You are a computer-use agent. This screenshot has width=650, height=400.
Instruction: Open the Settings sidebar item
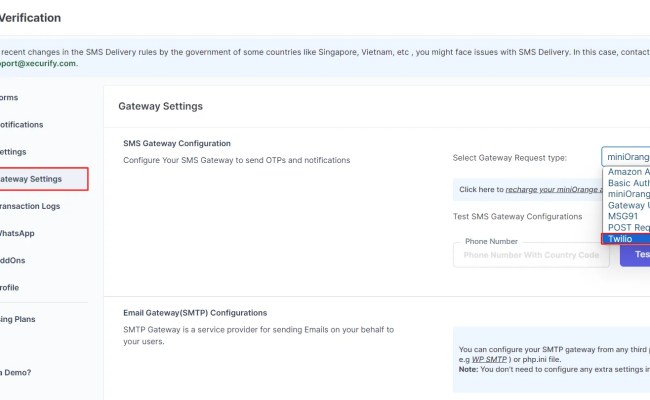coord(13,152)
